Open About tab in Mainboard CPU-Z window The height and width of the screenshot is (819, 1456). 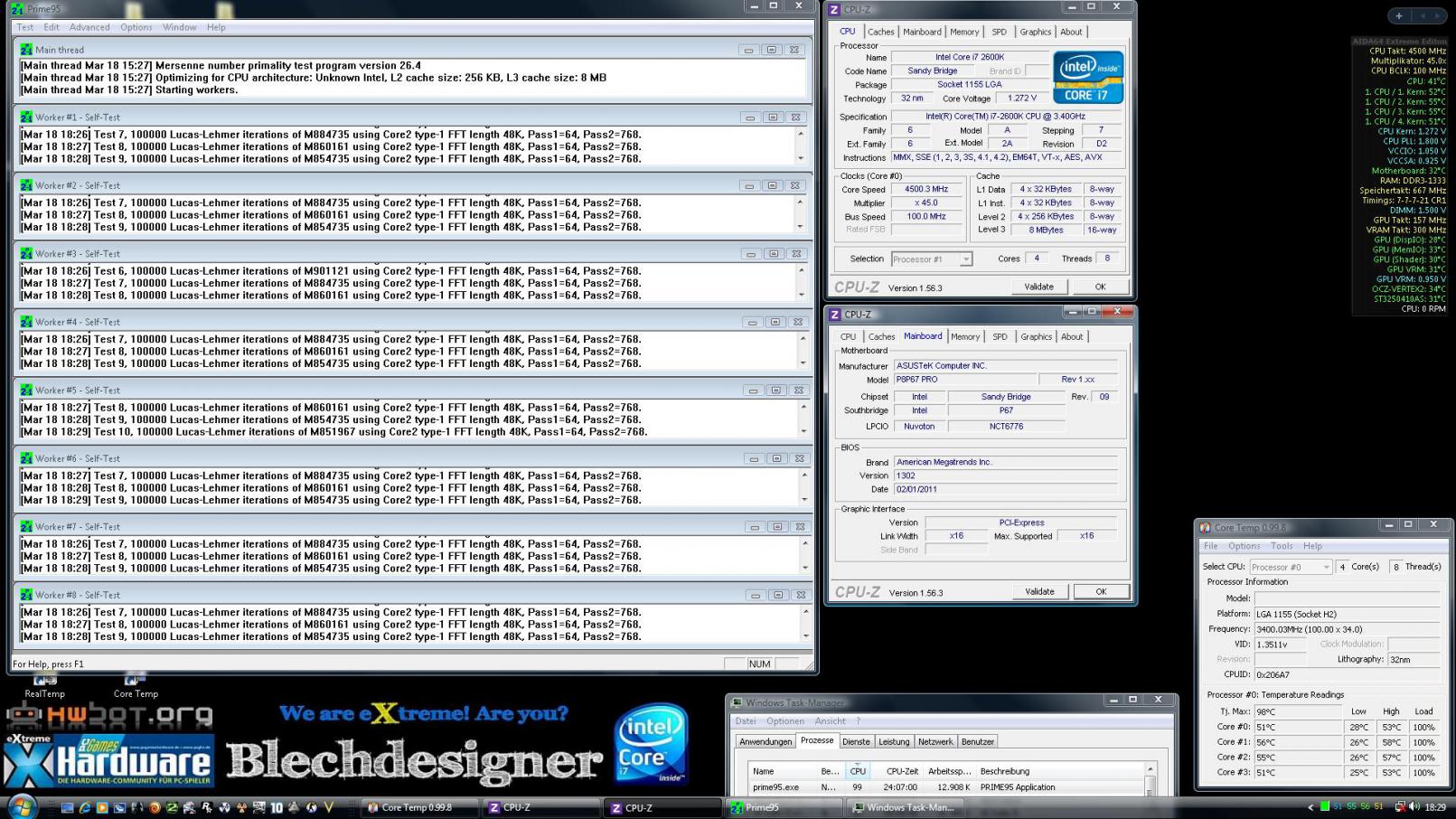[1072, 337]
